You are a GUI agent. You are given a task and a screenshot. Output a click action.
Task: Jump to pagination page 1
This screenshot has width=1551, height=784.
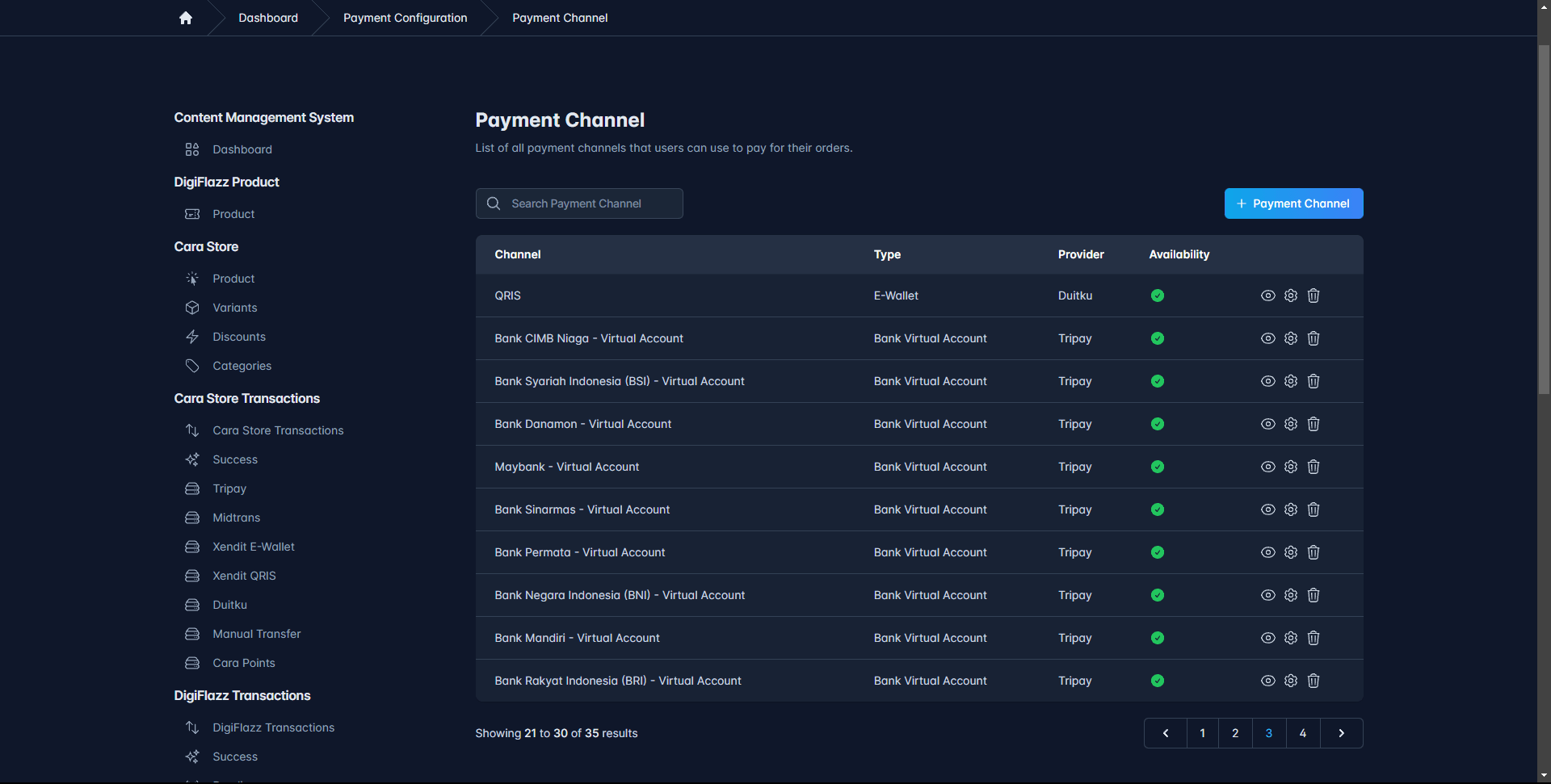1203,733
